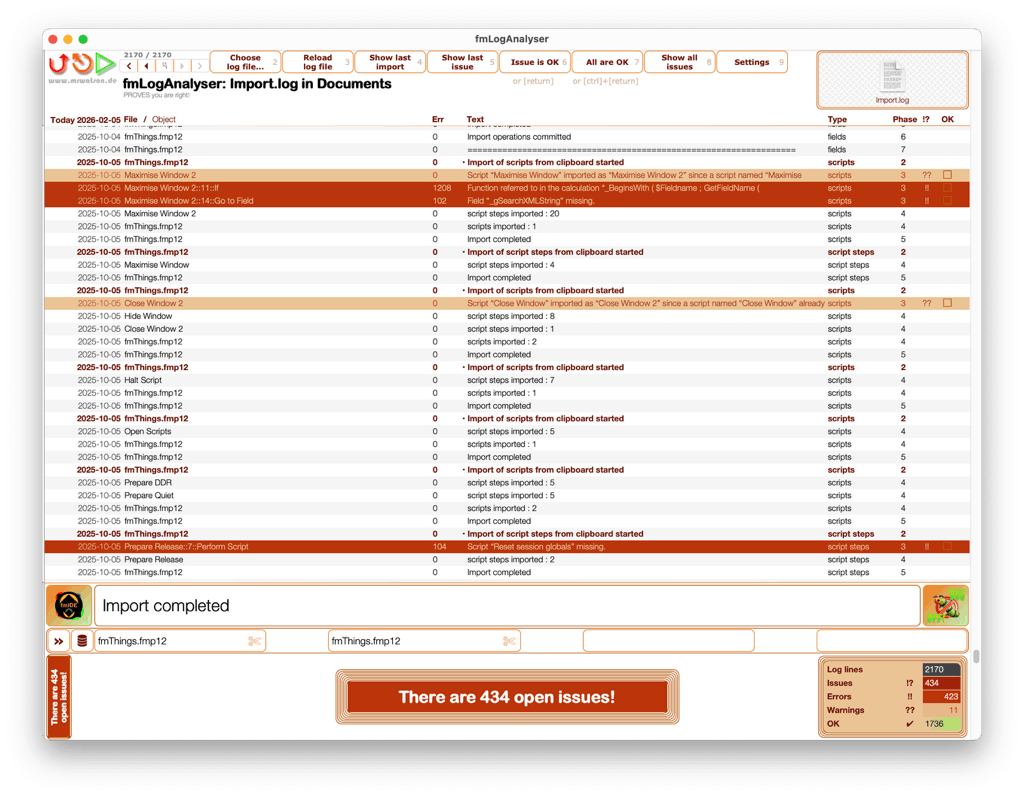Expand panel with the double-chevron button

60,640
